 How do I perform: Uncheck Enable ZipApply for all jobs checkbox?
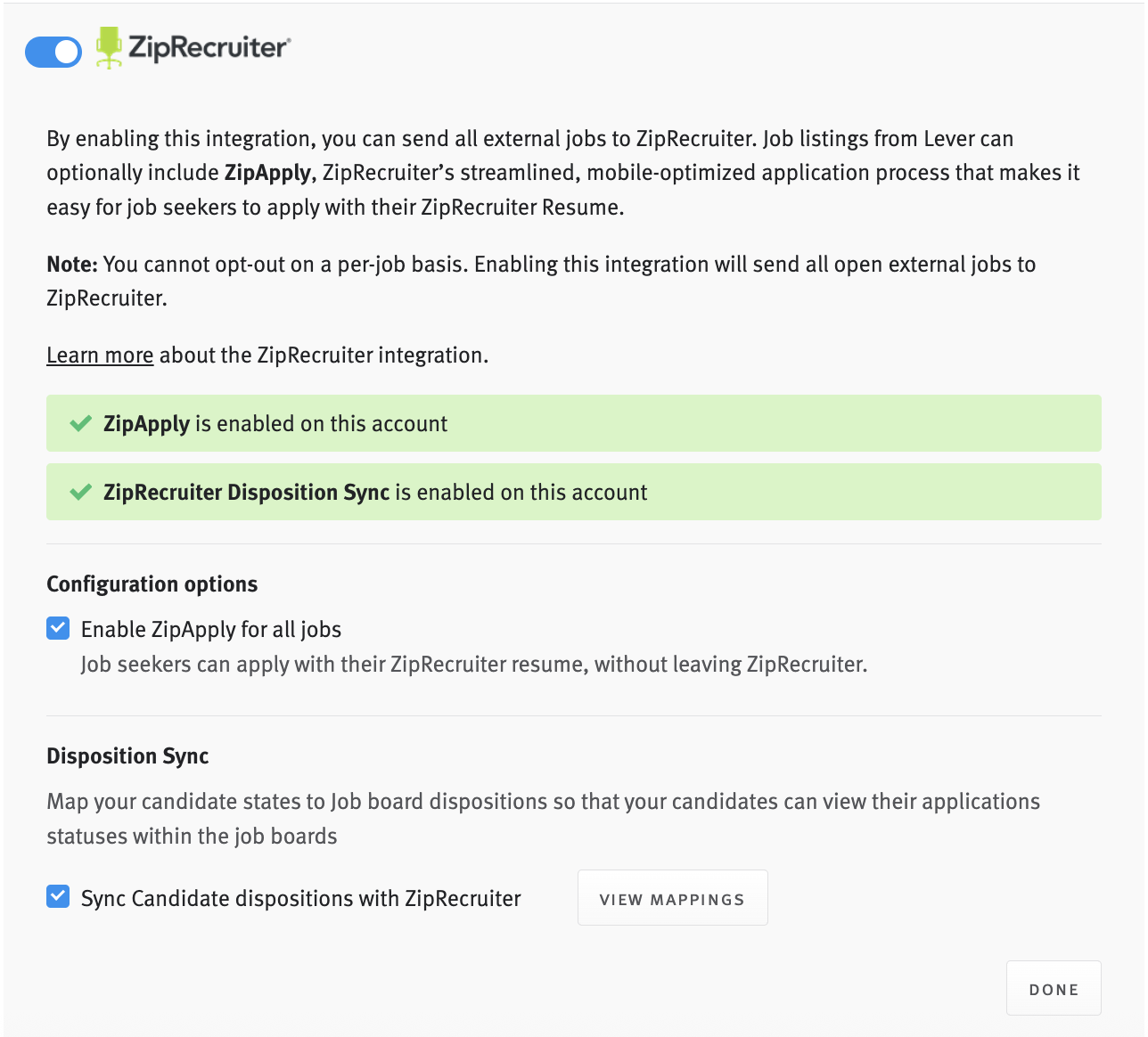pos(58,629)
